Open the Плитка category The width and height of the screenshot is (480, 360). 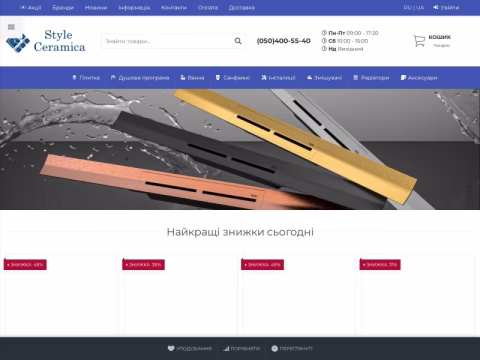(89, 78)
